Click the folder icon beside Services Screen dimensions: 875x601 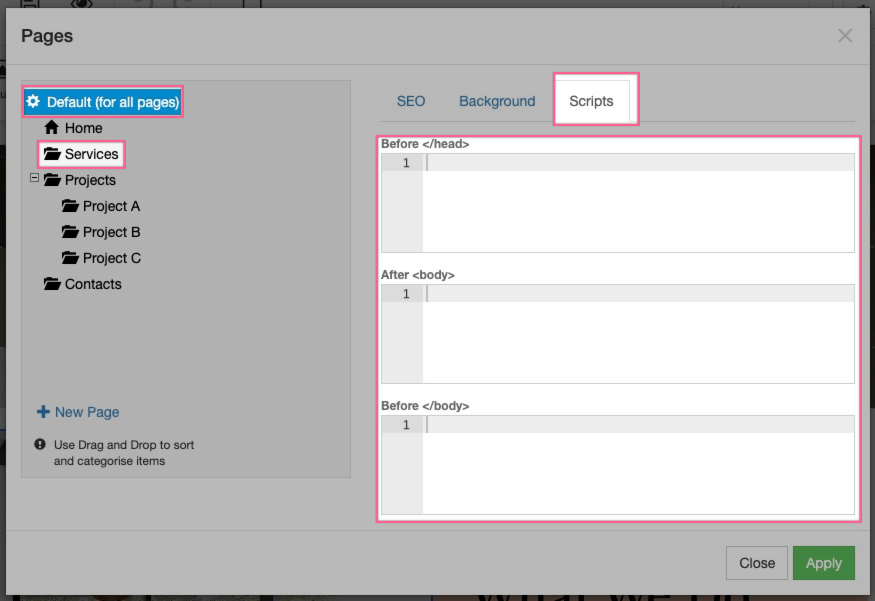coord(52,153)
